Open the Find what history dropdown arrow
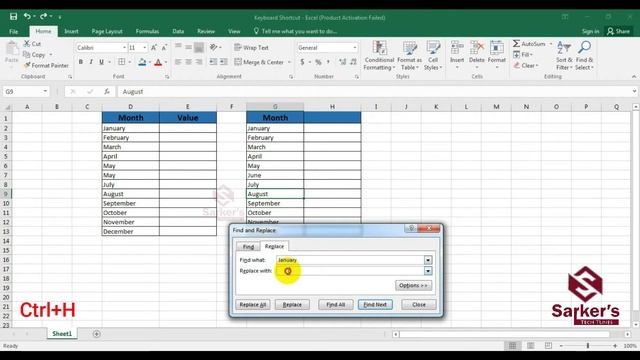The width and height of the screenshot is (640, 360). [428, 260]
